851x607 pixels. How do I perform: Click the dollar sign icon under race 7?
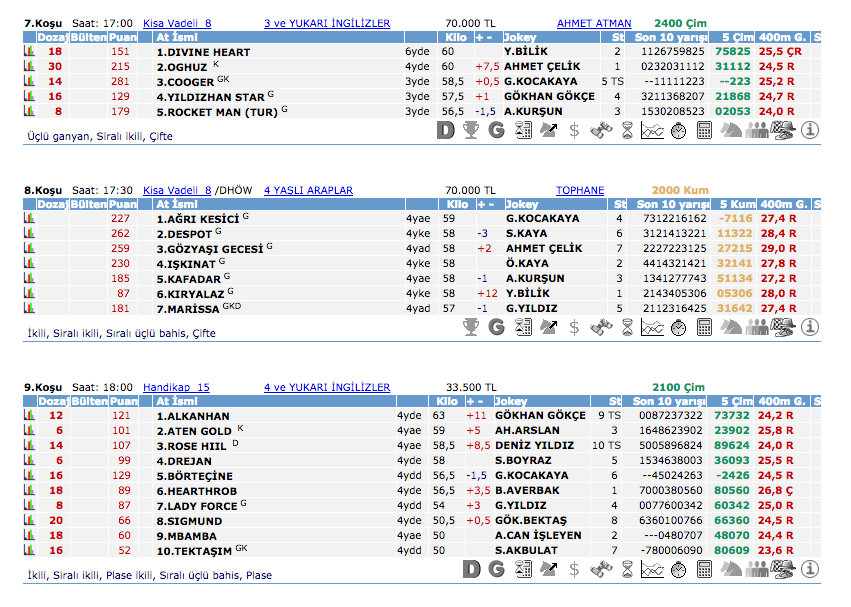[x=574, y=130]
